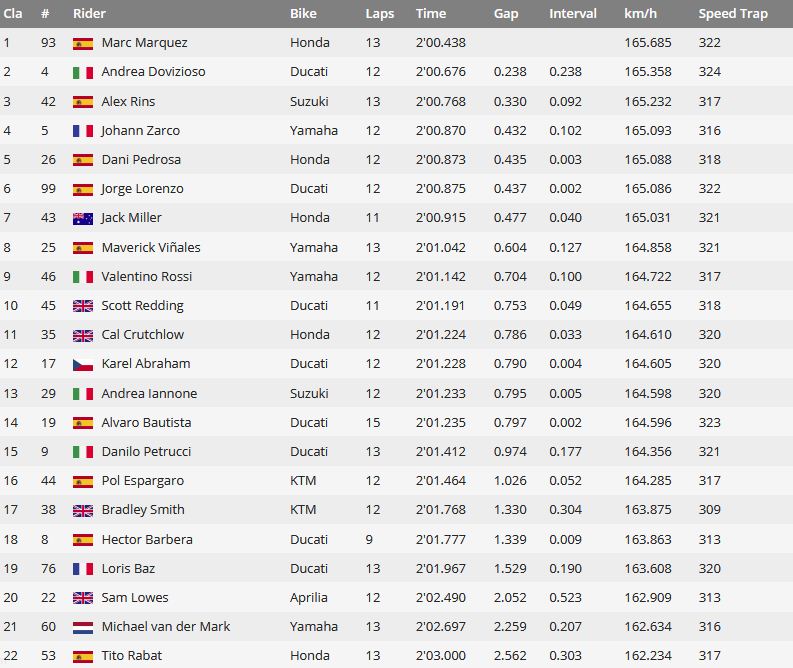The height and width of the screenshot is (668, 793).
Task: Select Maverick Viñales rider name
Action: (x=151, y=247)
